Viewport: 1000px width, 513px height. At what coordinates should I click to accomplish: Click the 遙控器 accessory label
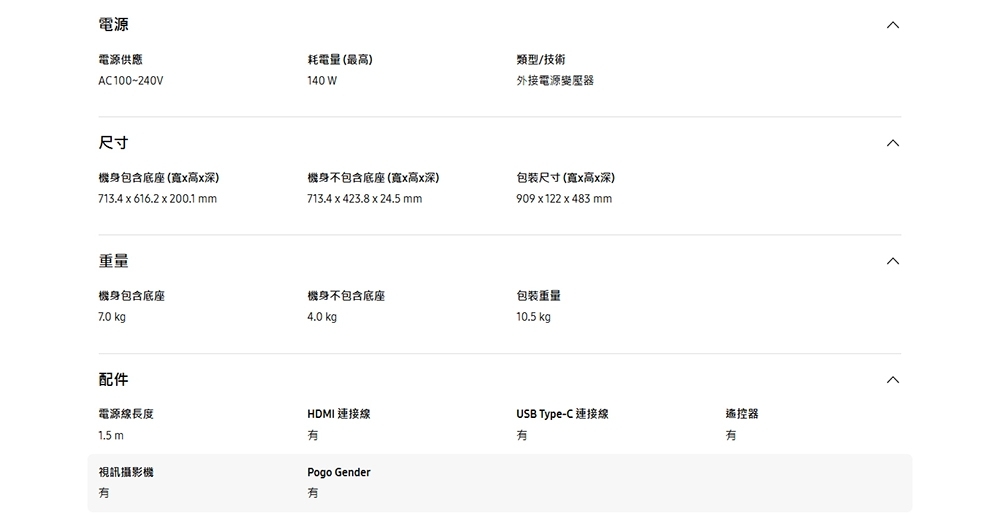pyautogui.click(x=742, y=414)
